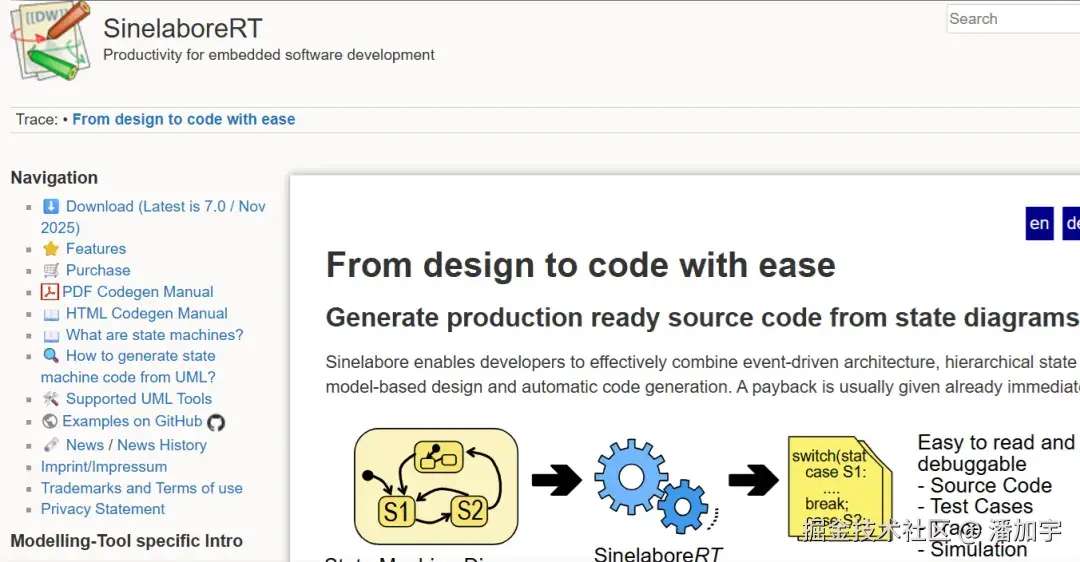1080x562 pixels.
Task: Click the SinelaboreRT DokuWiki logo
Action: point(50,41)
